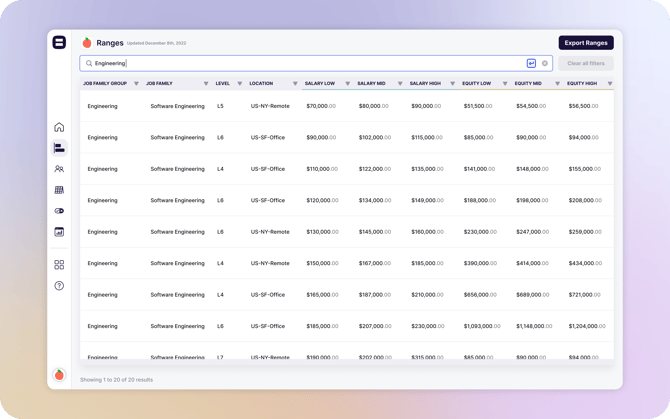Click the SALARY LOW column header
This screenshot has width=670, height=419.
tap(320, 83)
